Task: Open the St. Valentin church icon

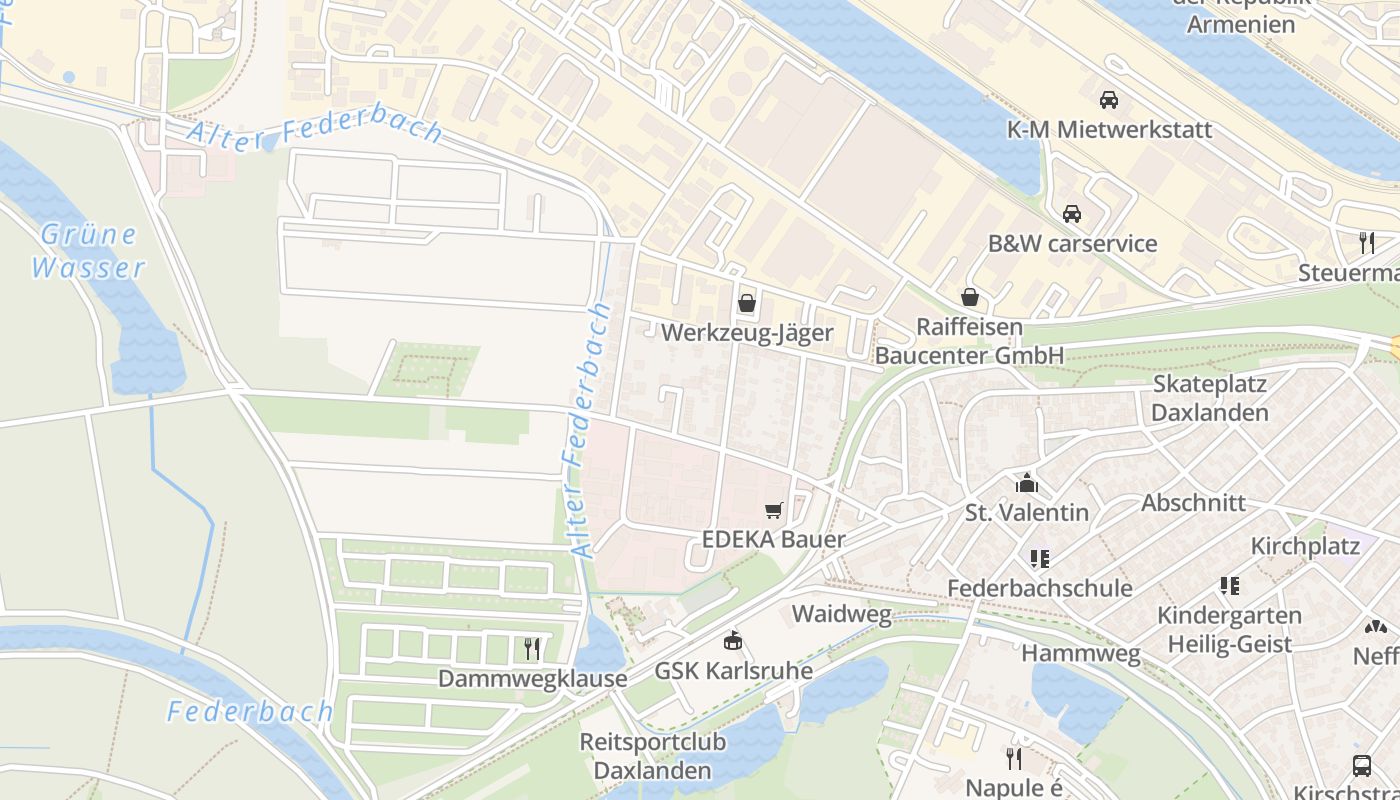Action: (1026, 484)
